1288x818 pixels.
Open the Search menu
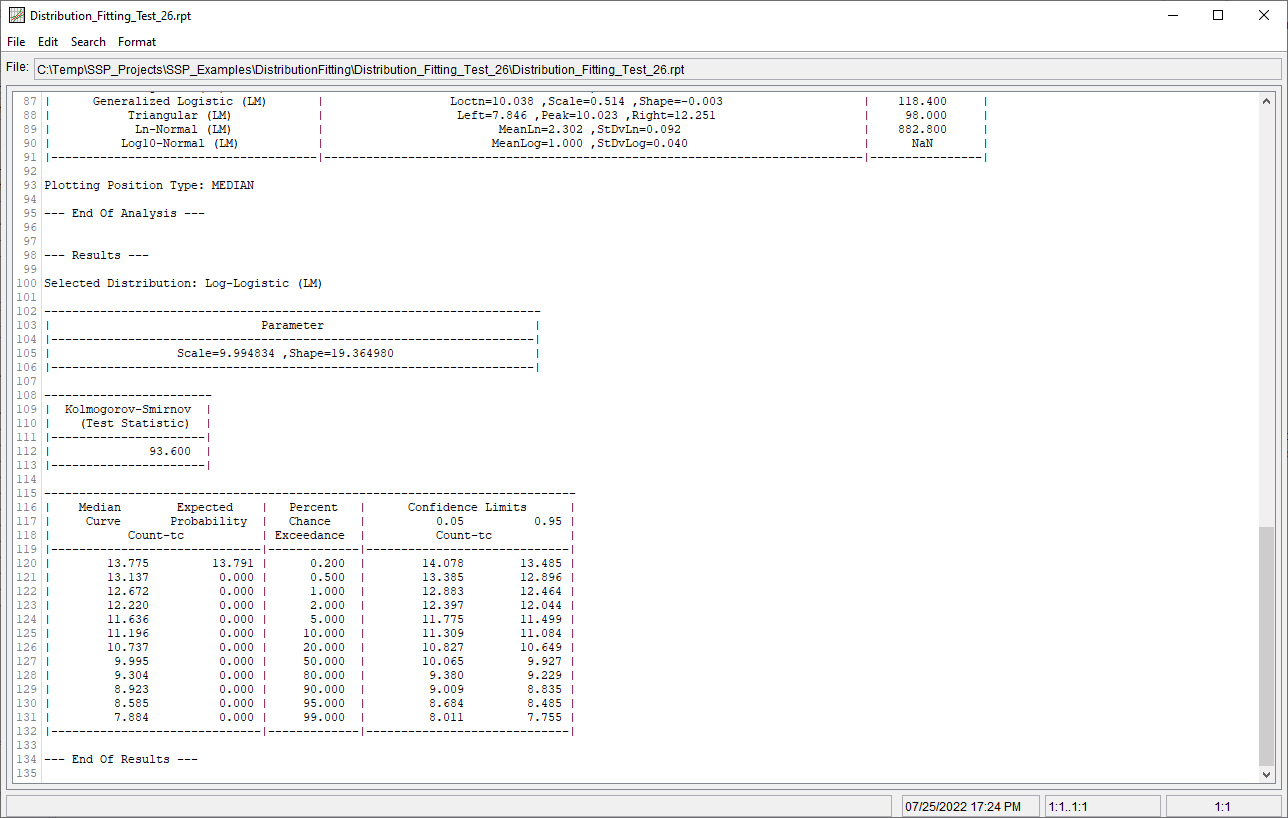point(88,42)
